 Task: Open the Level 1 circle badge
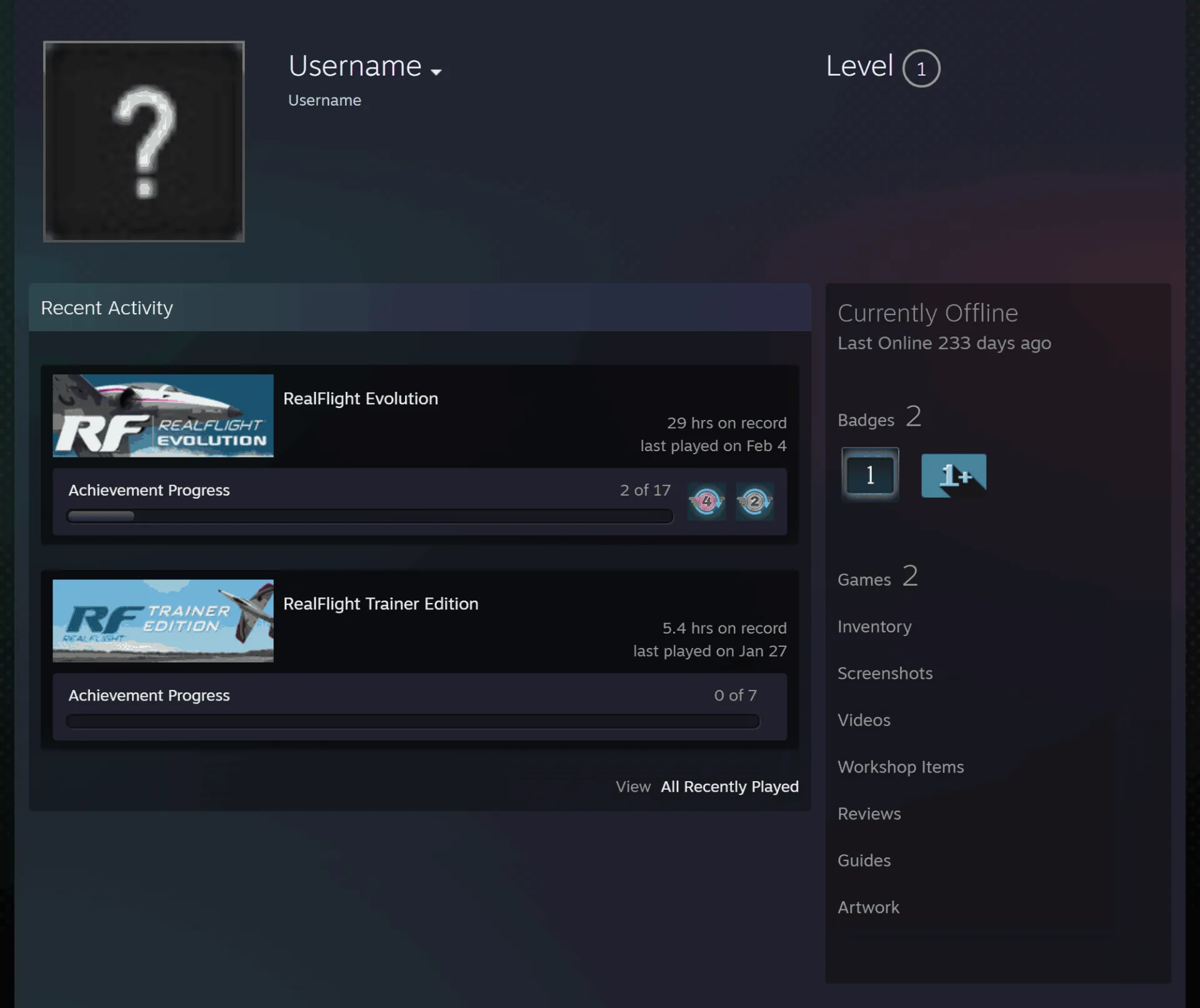(x=921, y=68)
